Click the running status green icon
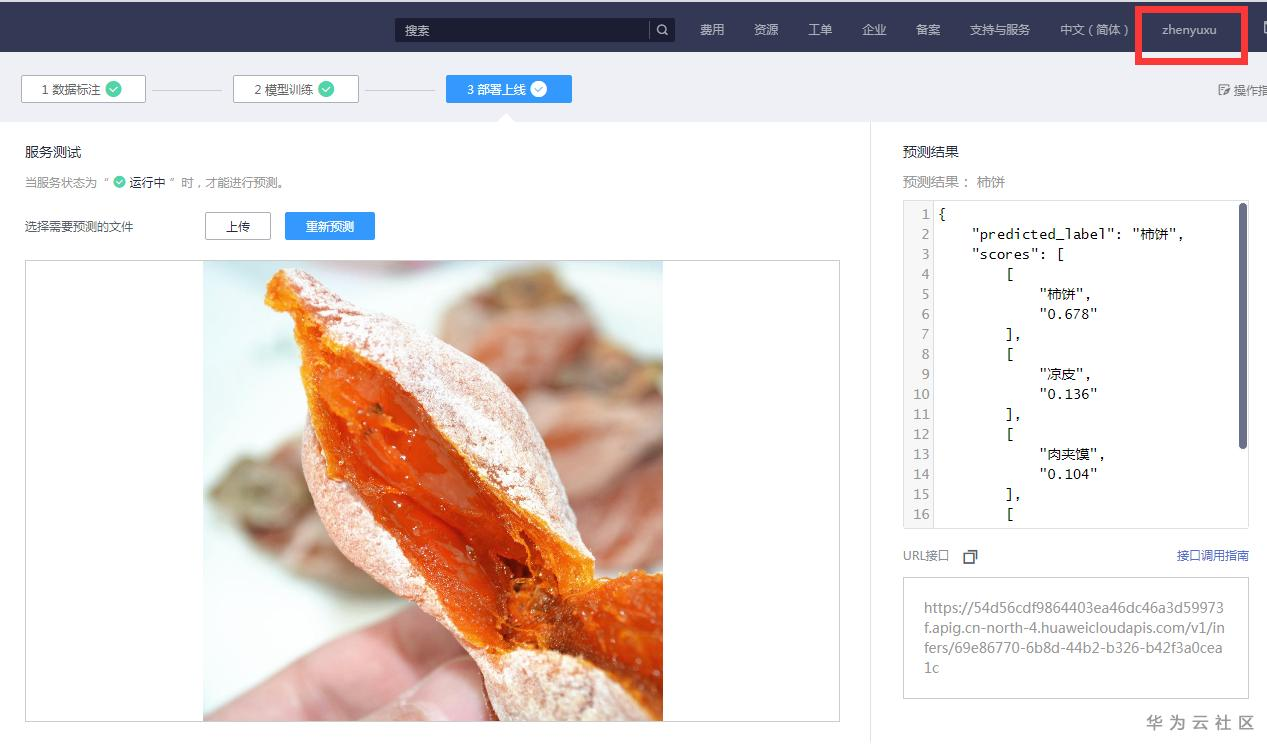Screen dimensions: 1267x748 tap(119, 183)
